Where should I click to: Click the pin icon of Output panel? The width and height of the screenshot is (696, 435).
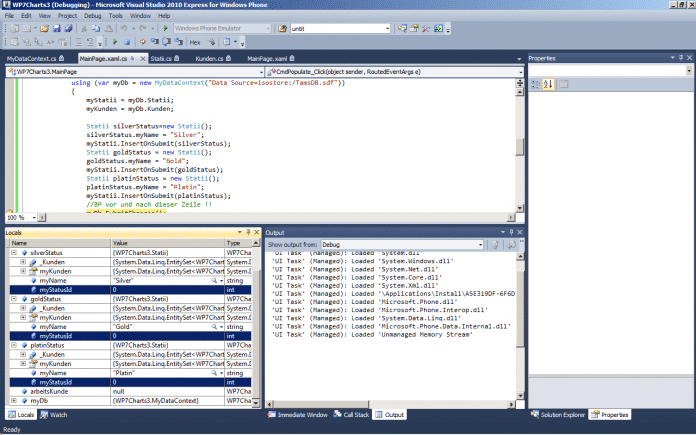511,232
